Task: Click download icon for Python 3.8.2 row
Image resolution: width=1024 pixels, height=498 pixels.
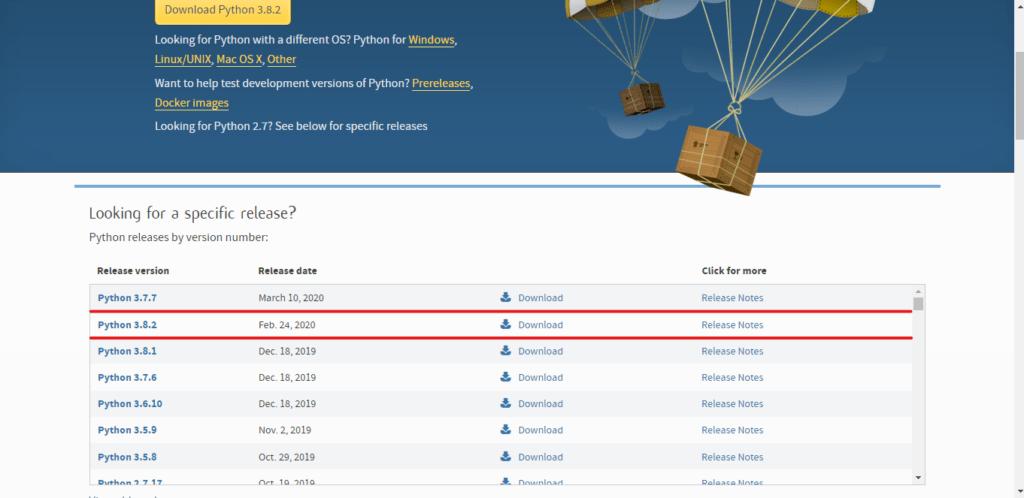Action: click(x=506, y=324)
